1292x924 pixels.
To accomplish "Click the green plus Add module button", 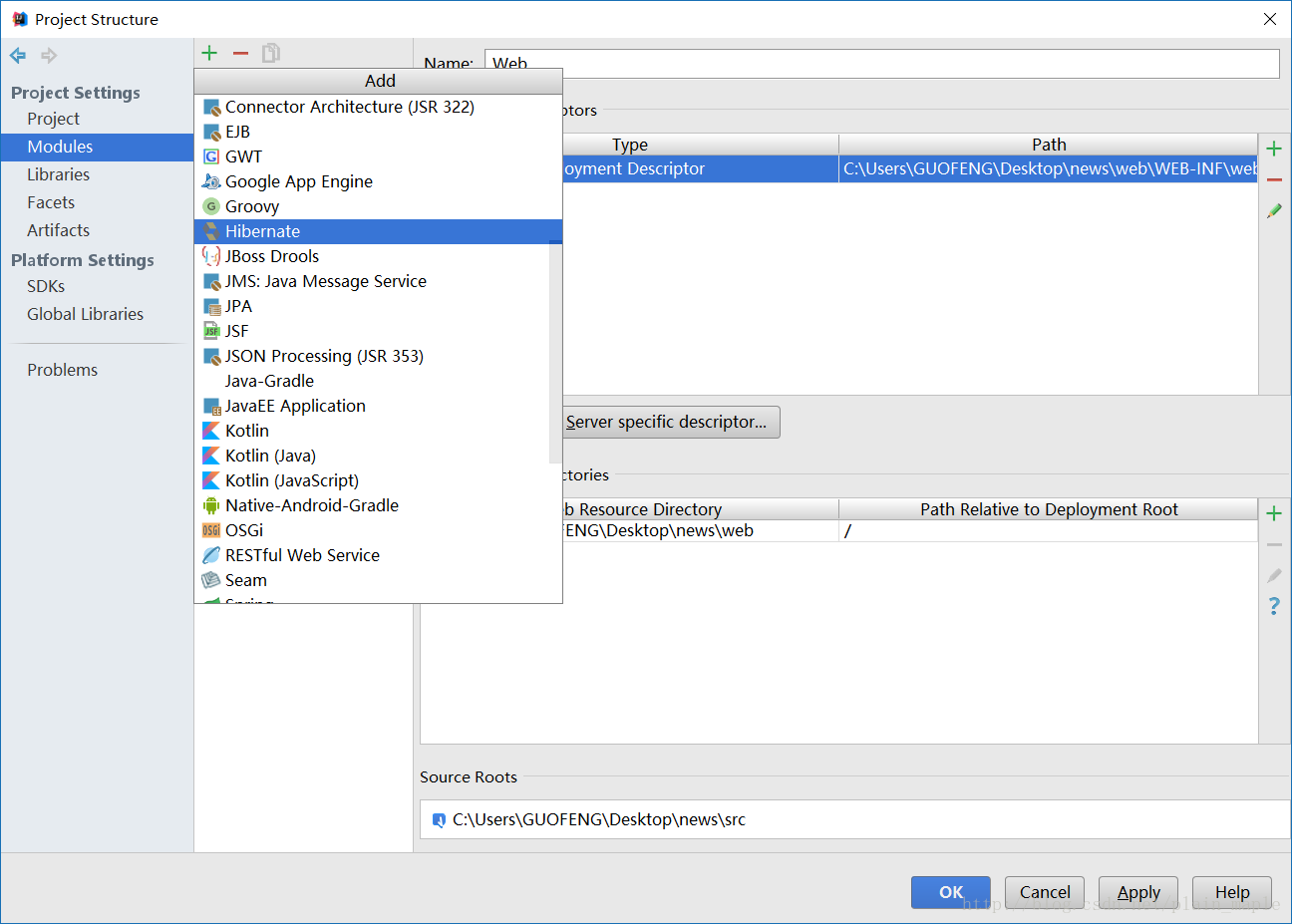I will point(209,53).
